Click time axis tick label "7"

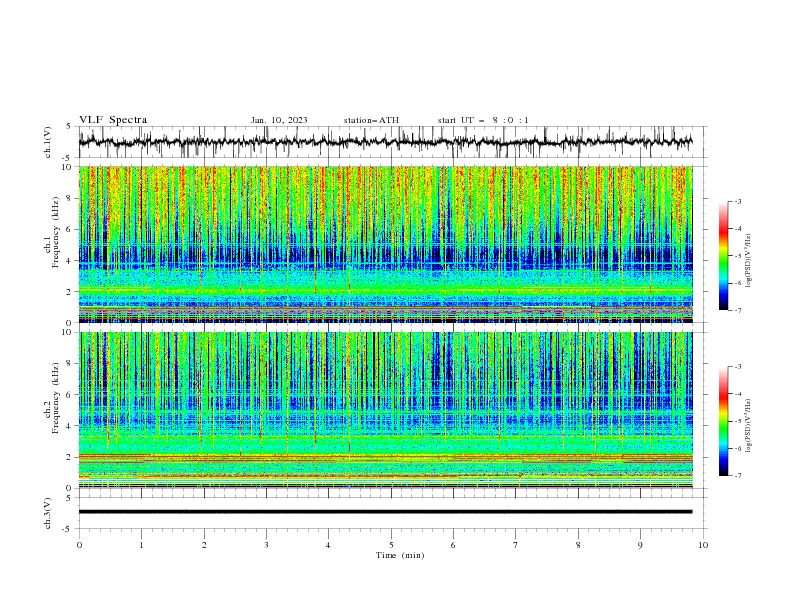516,545
